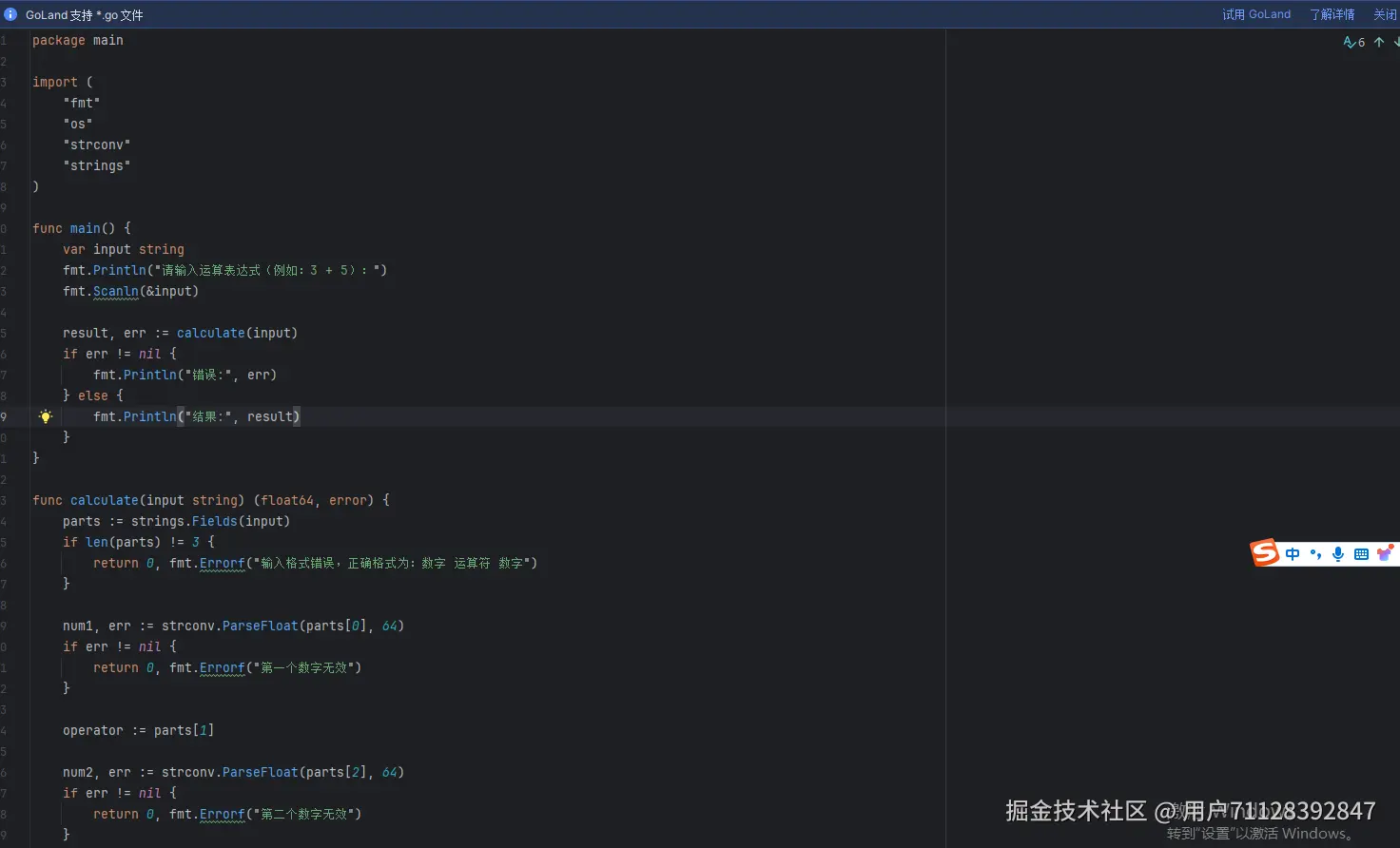Click the 'num1, err := strconv.ParseFloat' line
1400x848 pixels.
click(234, 626)
